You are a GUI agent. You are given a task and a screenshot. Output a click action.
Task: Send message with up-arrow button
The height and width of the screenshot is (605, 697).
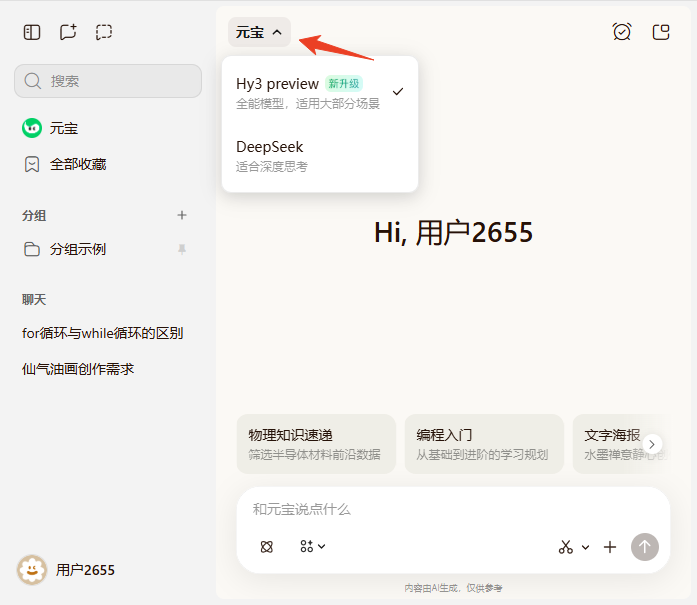645,547
